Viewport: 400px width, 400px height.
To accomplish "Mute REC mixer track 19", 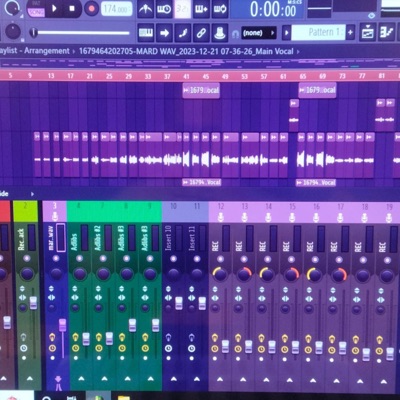I will click(387, 259).
